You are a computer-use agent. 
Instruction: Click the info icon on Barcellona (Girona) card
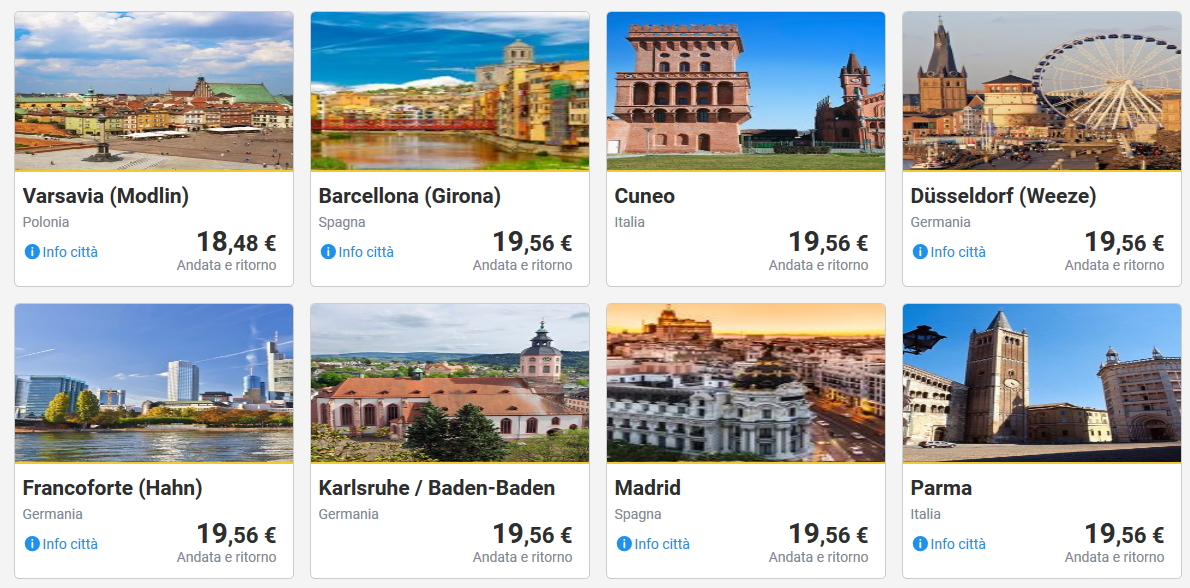tap(328, 252)
